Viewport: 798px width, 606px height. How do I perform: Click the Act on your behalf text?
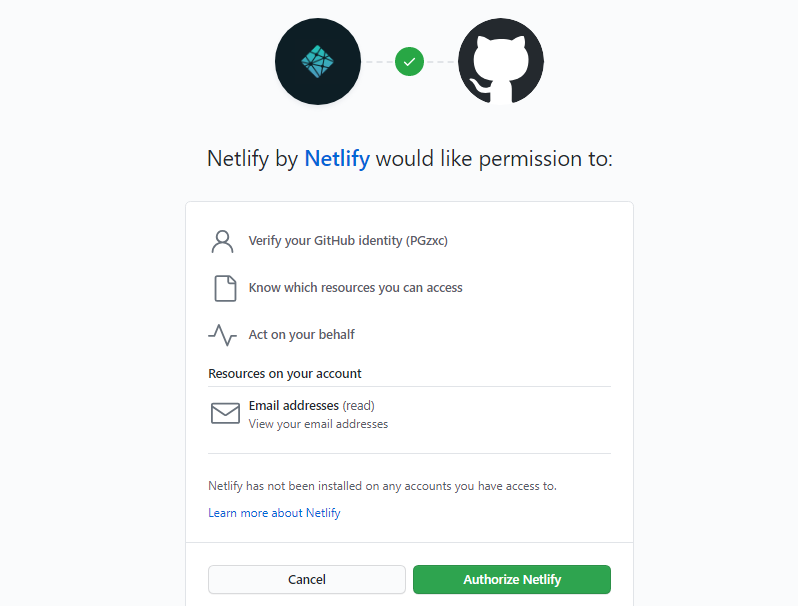coord(301,335)
